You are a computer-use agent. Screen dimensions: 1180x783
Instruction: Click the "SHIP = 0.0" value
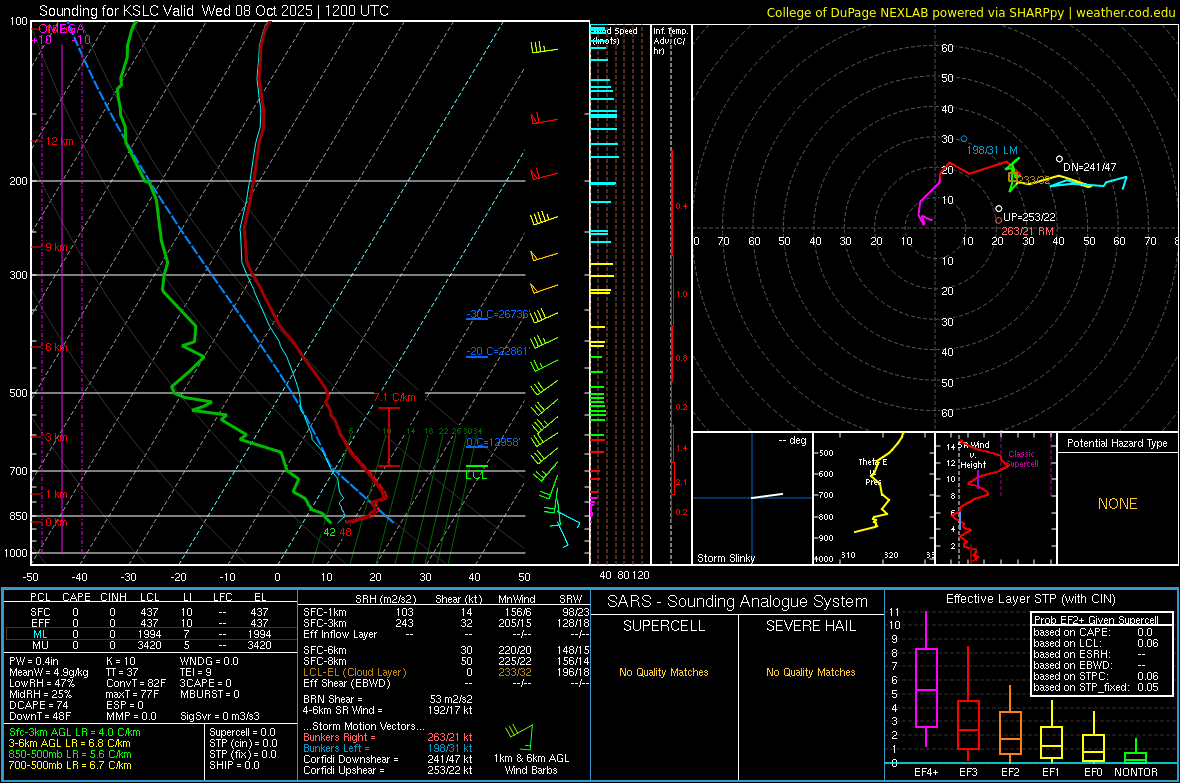(234, 765)
